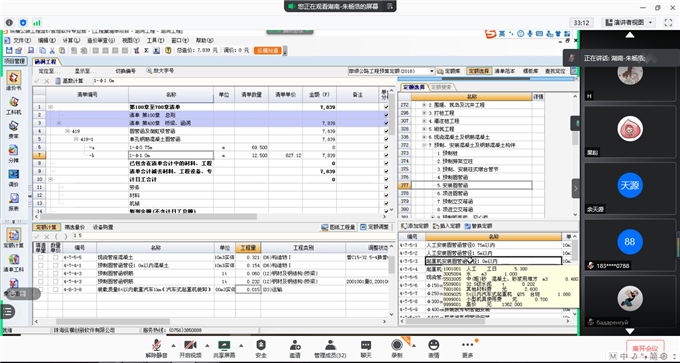
Task: Toggle checkbox on row 4 (419)
Action: pos(386,131)
